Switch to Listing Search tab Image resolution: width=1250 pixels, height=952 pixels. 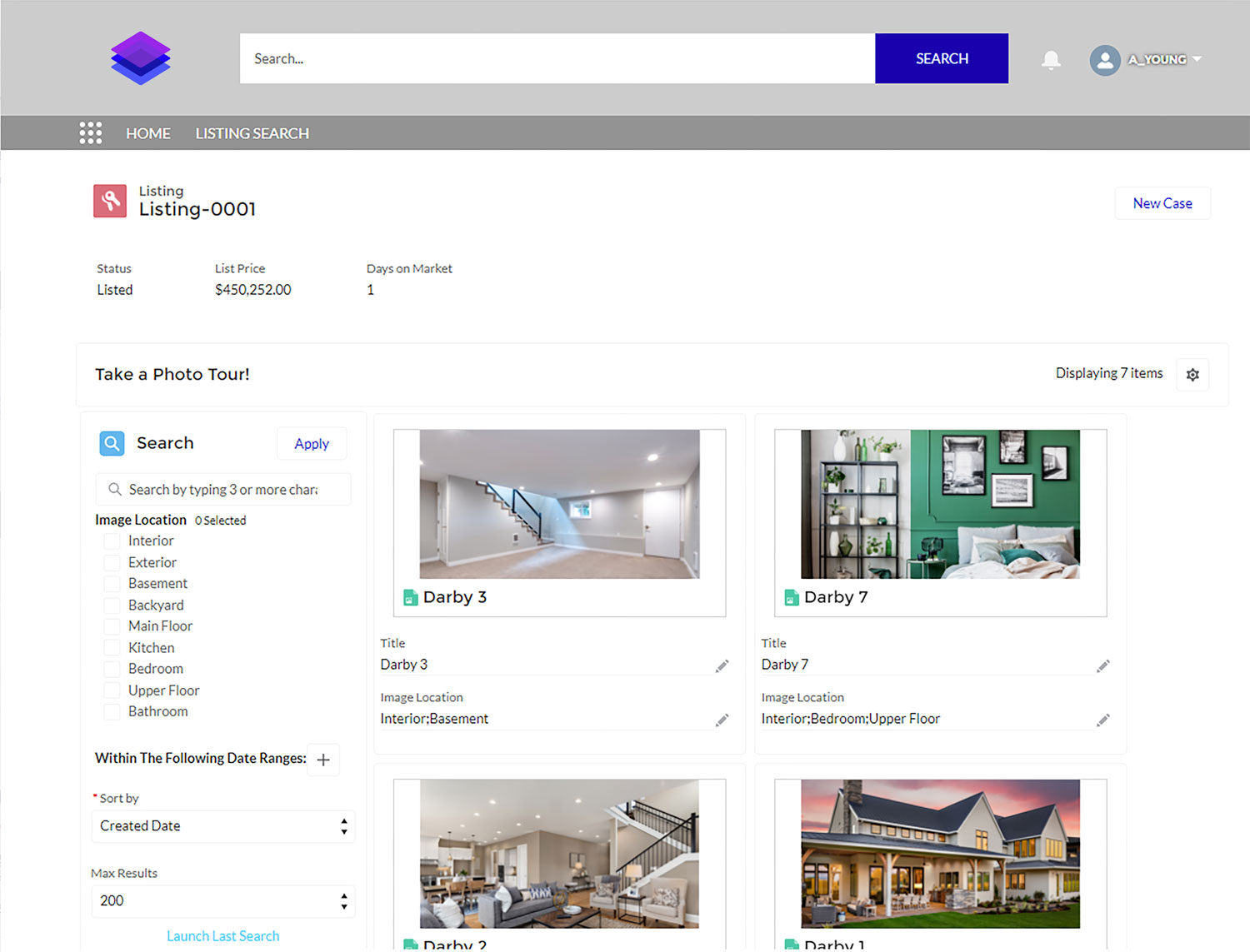(252, 133)
